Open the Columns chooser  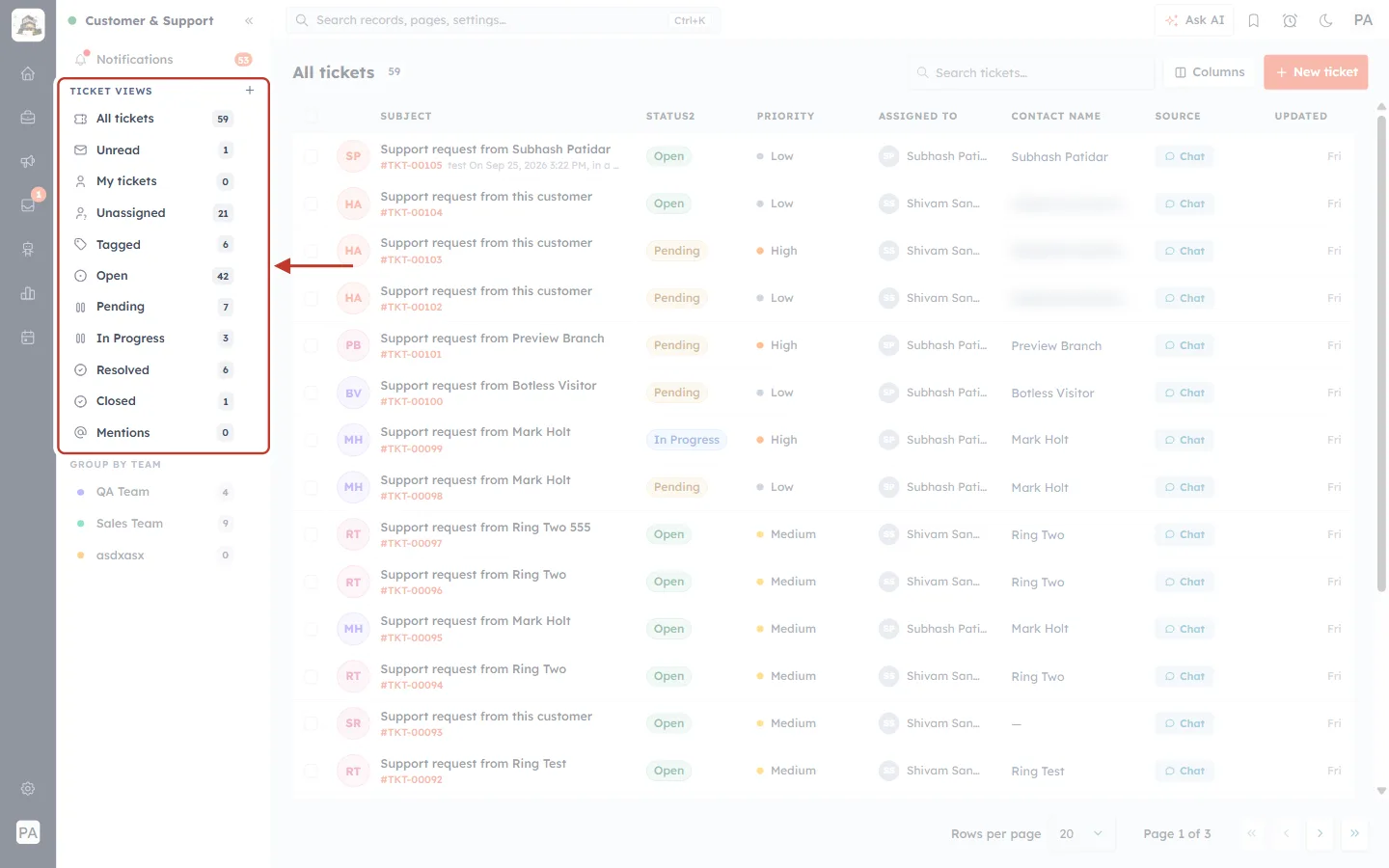coord(1210,72)
